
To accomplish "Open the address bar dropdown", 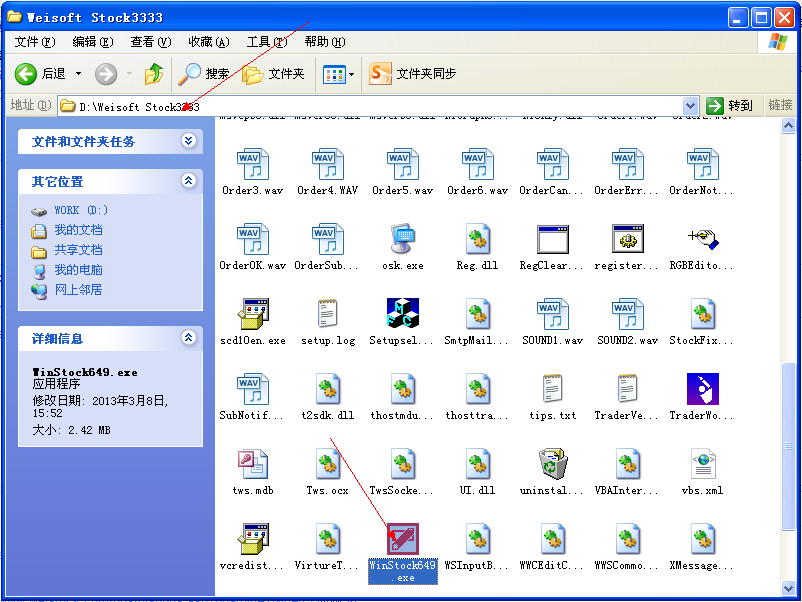I will 690,105.
